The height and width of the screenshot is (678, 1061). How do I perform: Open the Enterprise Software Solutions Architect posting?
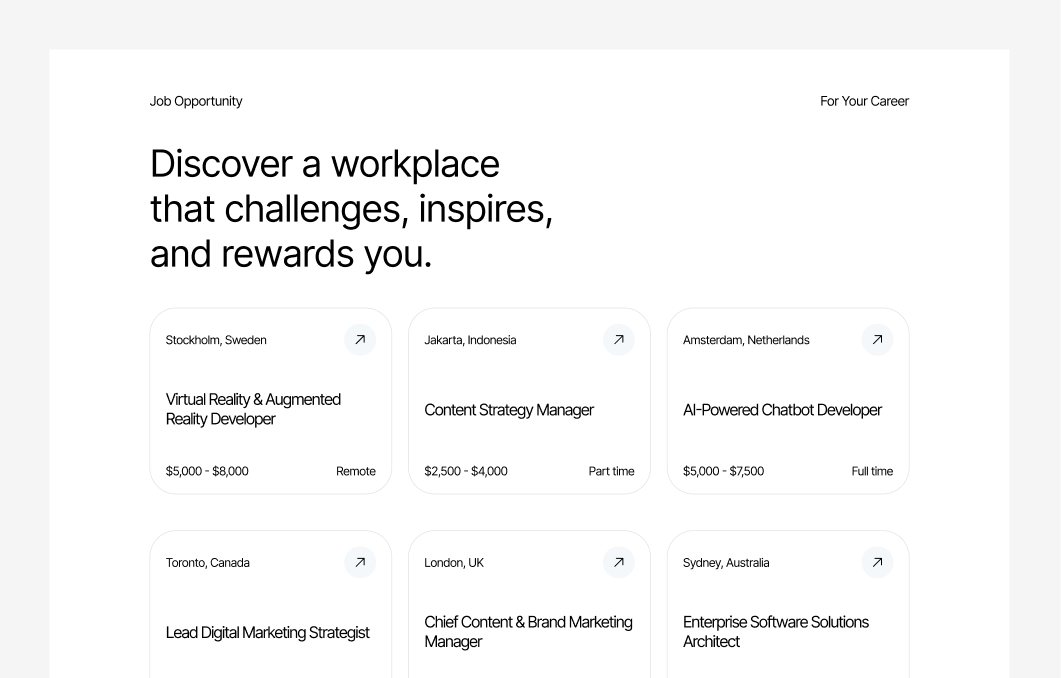(776, 632)
